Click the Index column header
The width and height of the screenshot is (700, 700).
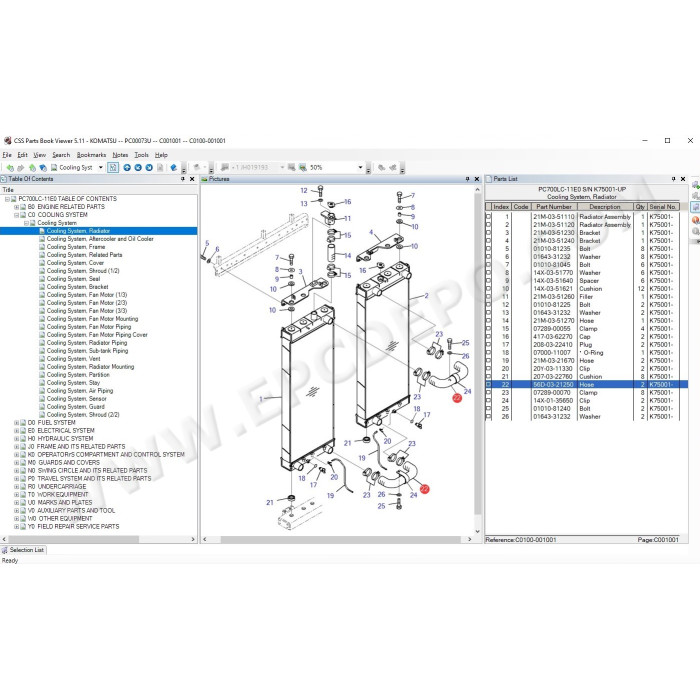click(501, 207)
